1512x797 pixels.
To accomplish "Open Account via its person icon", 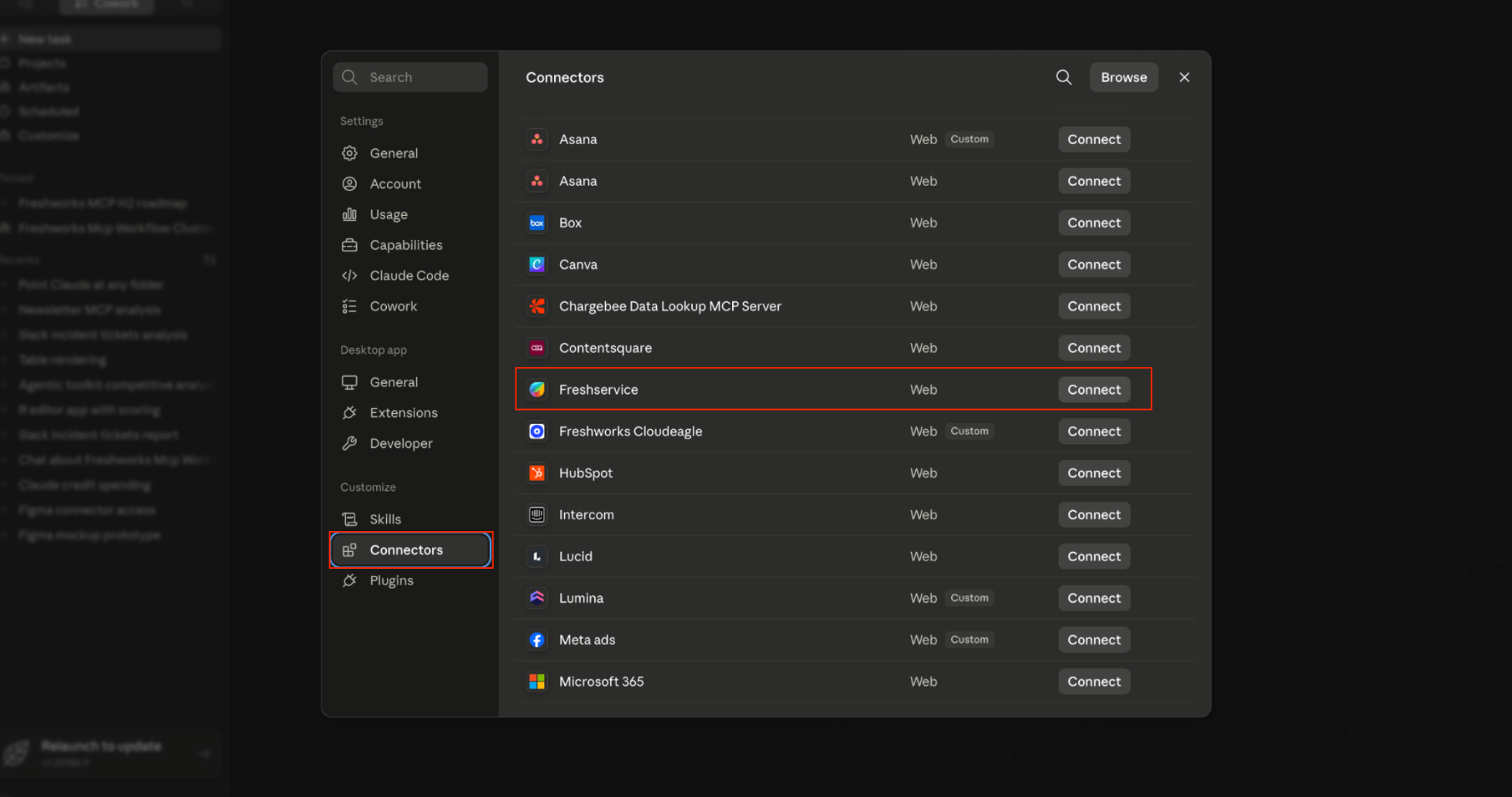I will 349,183.
